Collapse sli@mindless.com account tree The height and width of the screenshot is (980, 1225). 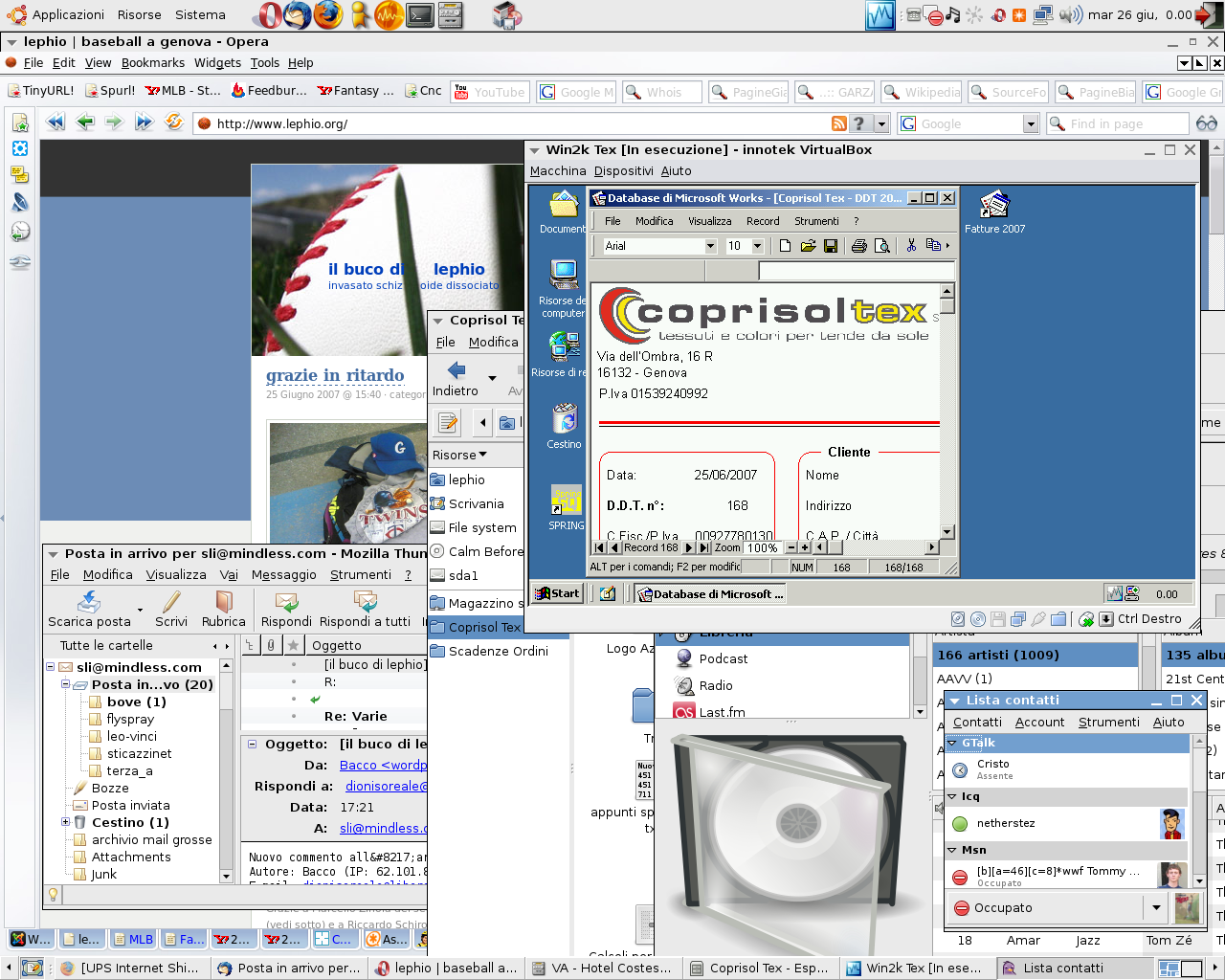pyautogui.click(x=50, y=667)
